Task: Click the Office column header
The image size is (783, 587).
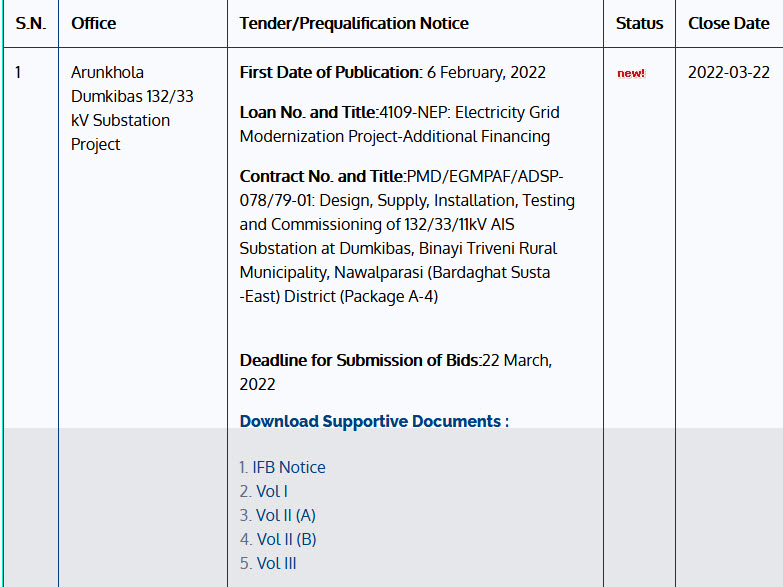Action: coord(93,23)
